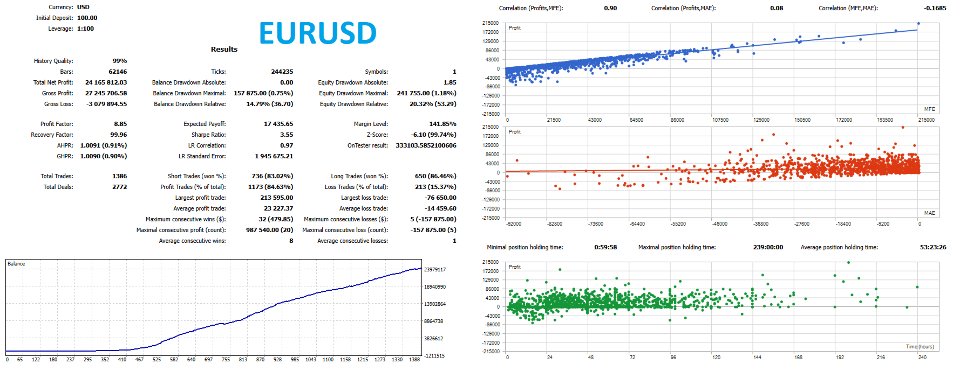The image size is (960, 371).
Task: Select the Average consecutive losses value 1
Action: click(454, 241)
